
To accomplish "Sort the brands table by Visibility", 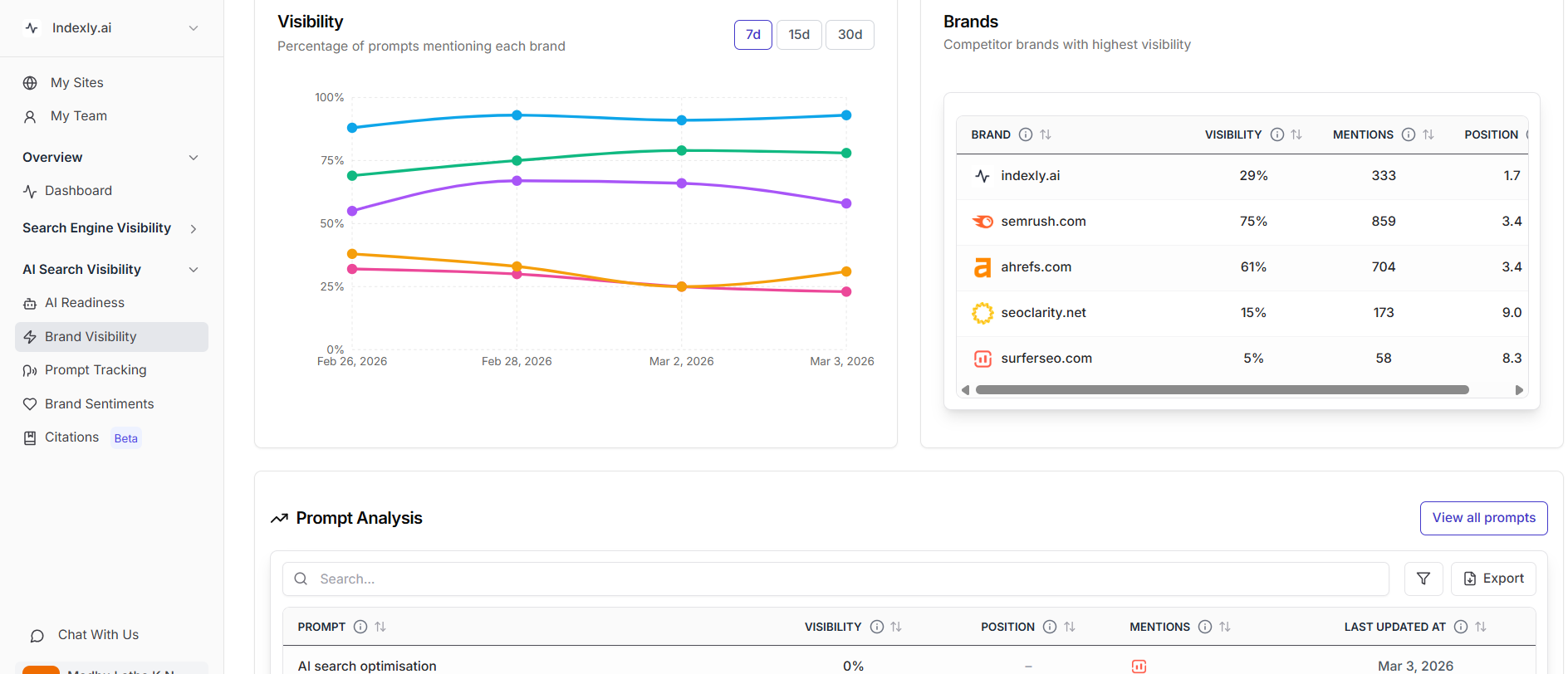I will (x=1296, y=134).
